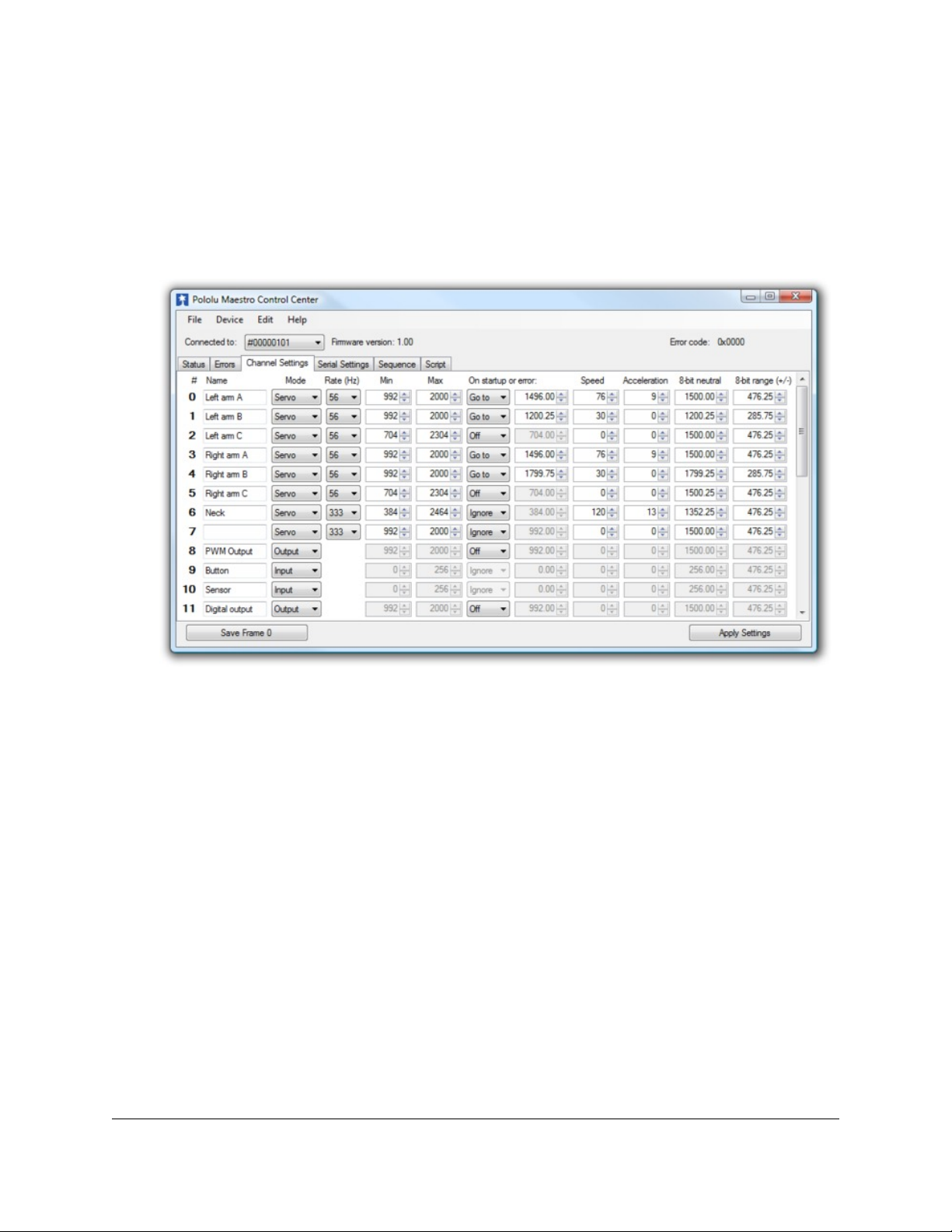Close the Pololu Maestro Control Center window

click(795, 296)
